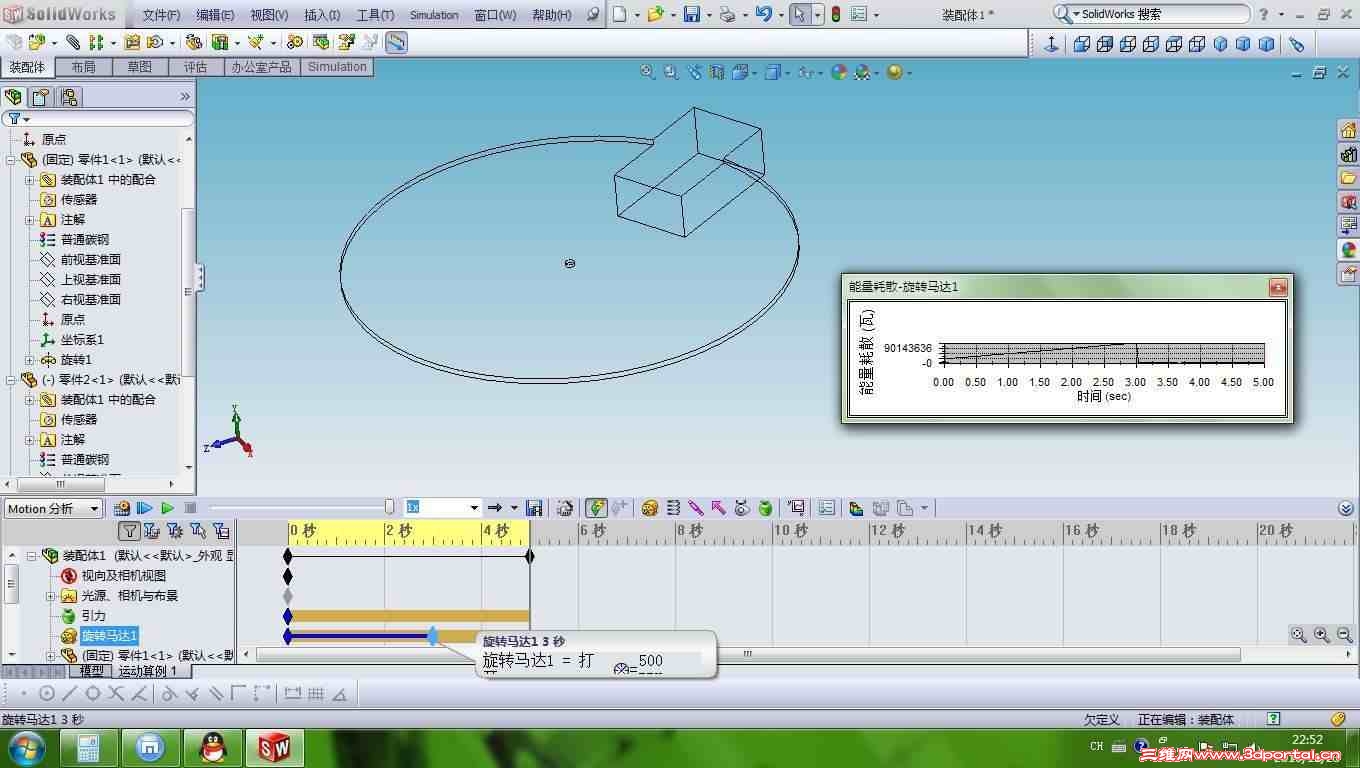Click the Rebuild traffic light icon
Image resolution: width=1360 pixels, height=768 pixels.
(x=836, y=14)
